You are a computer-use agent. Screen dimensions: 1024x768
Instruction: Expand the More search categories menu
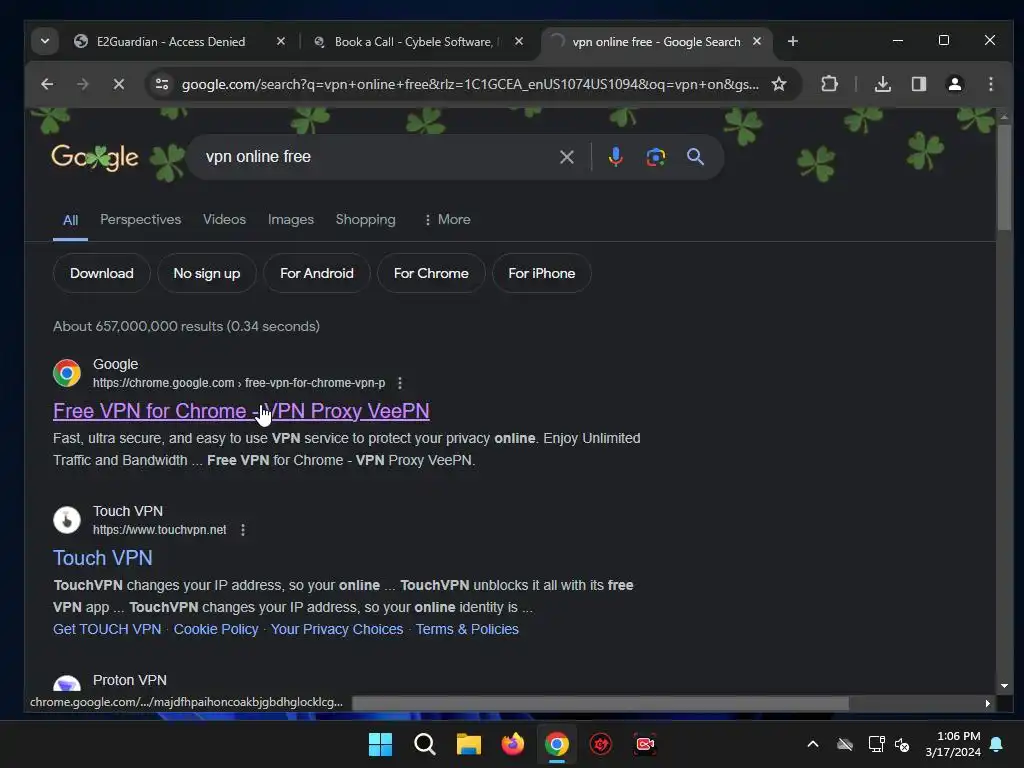tap(447, 219)
